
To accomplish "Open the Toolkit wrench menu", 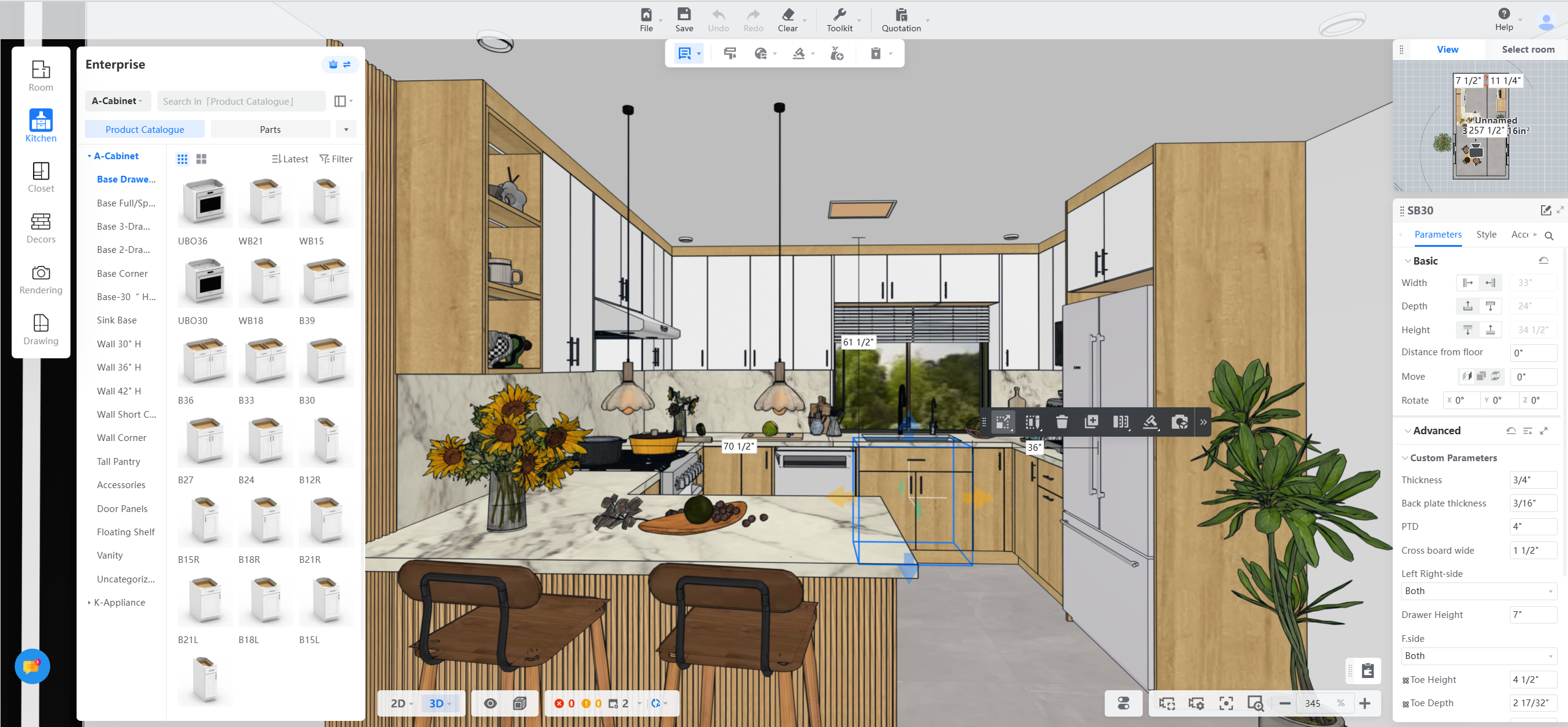I will [x=839, y=20].
